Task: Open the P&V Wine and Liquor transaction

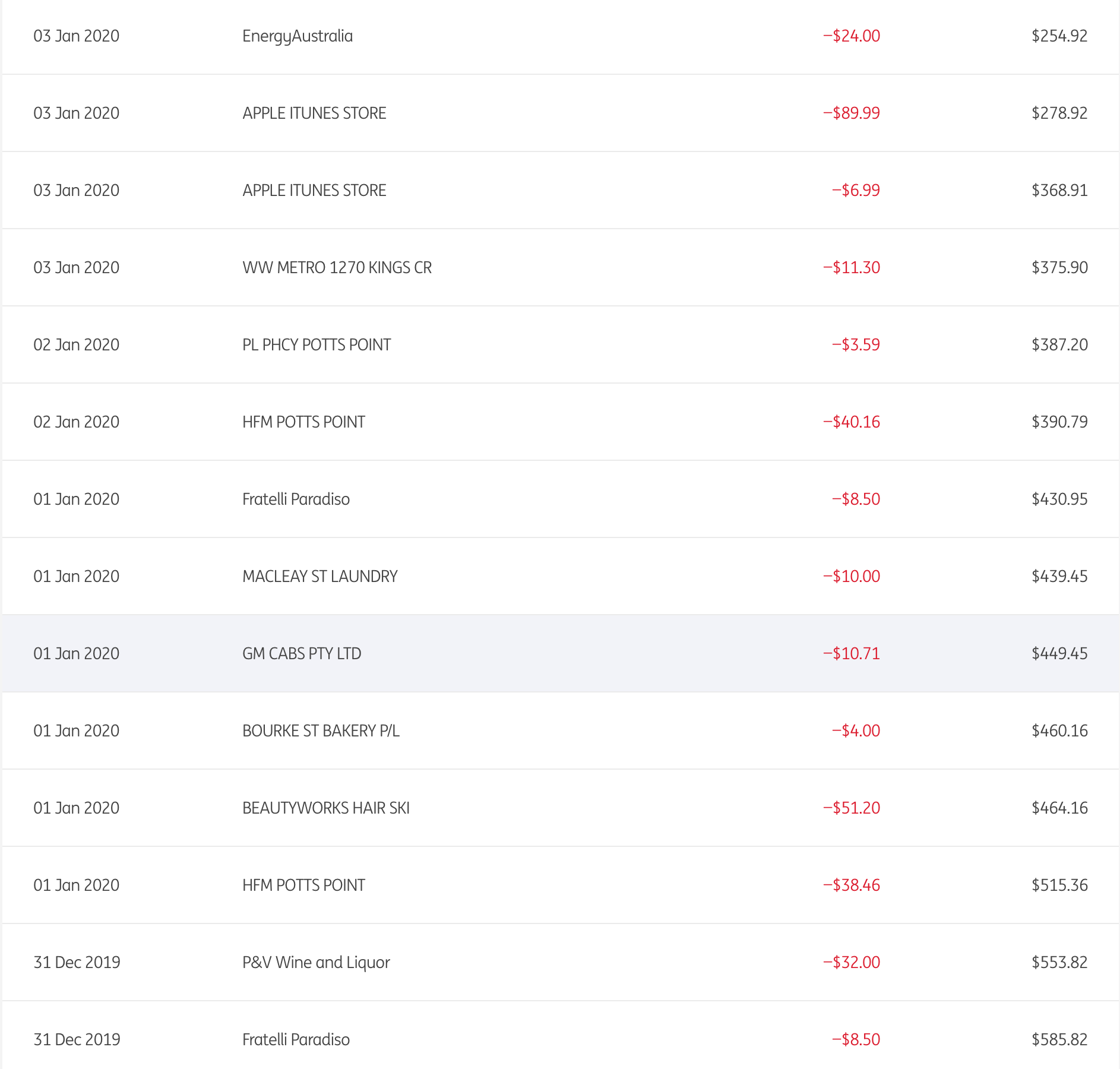Action: pyautogui.click(x=316, y=963)
